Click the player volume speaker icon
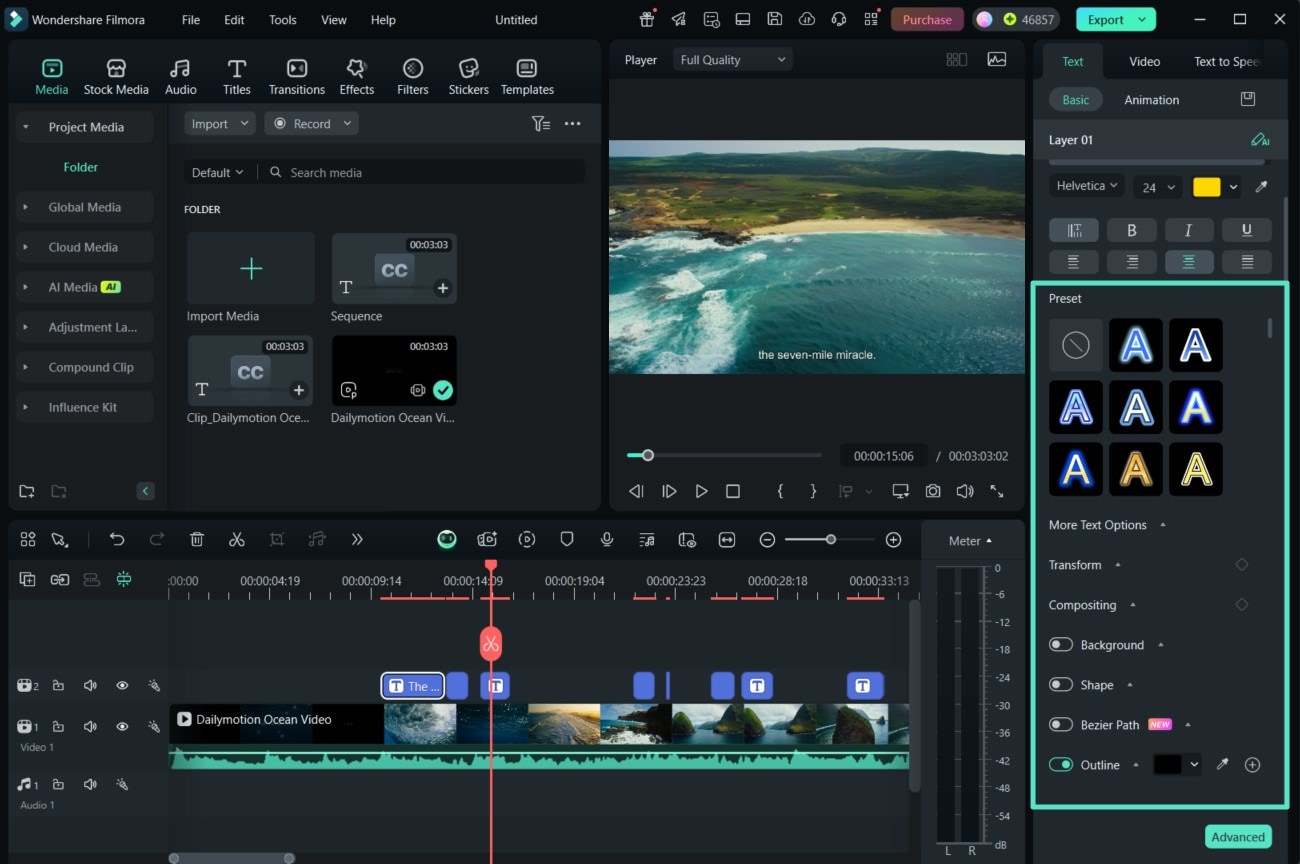 click(965, 491)
